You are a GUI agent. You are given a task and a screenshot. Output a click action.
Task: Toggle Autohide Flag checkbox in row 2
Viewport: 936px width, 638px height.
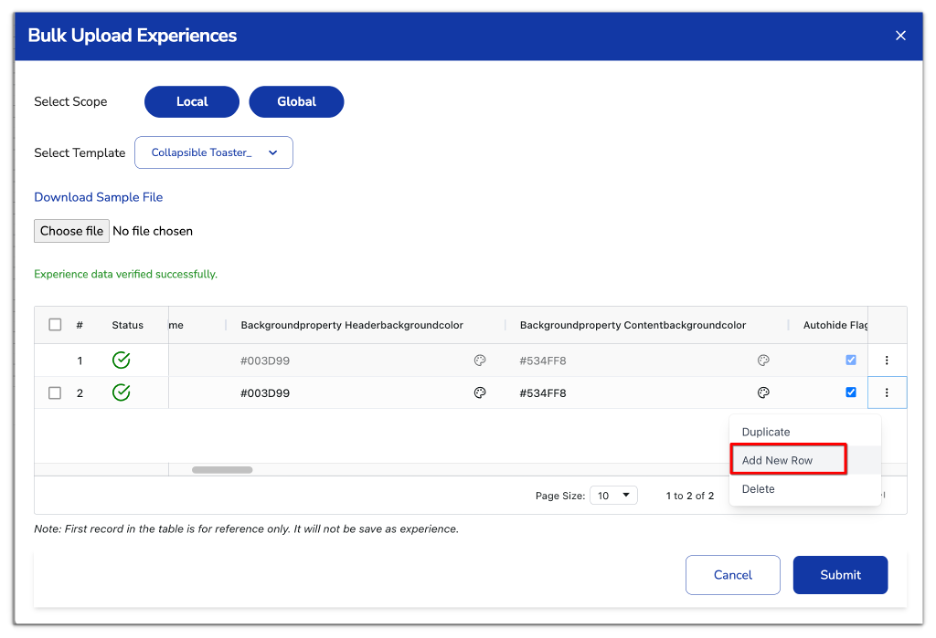point(851,392)
